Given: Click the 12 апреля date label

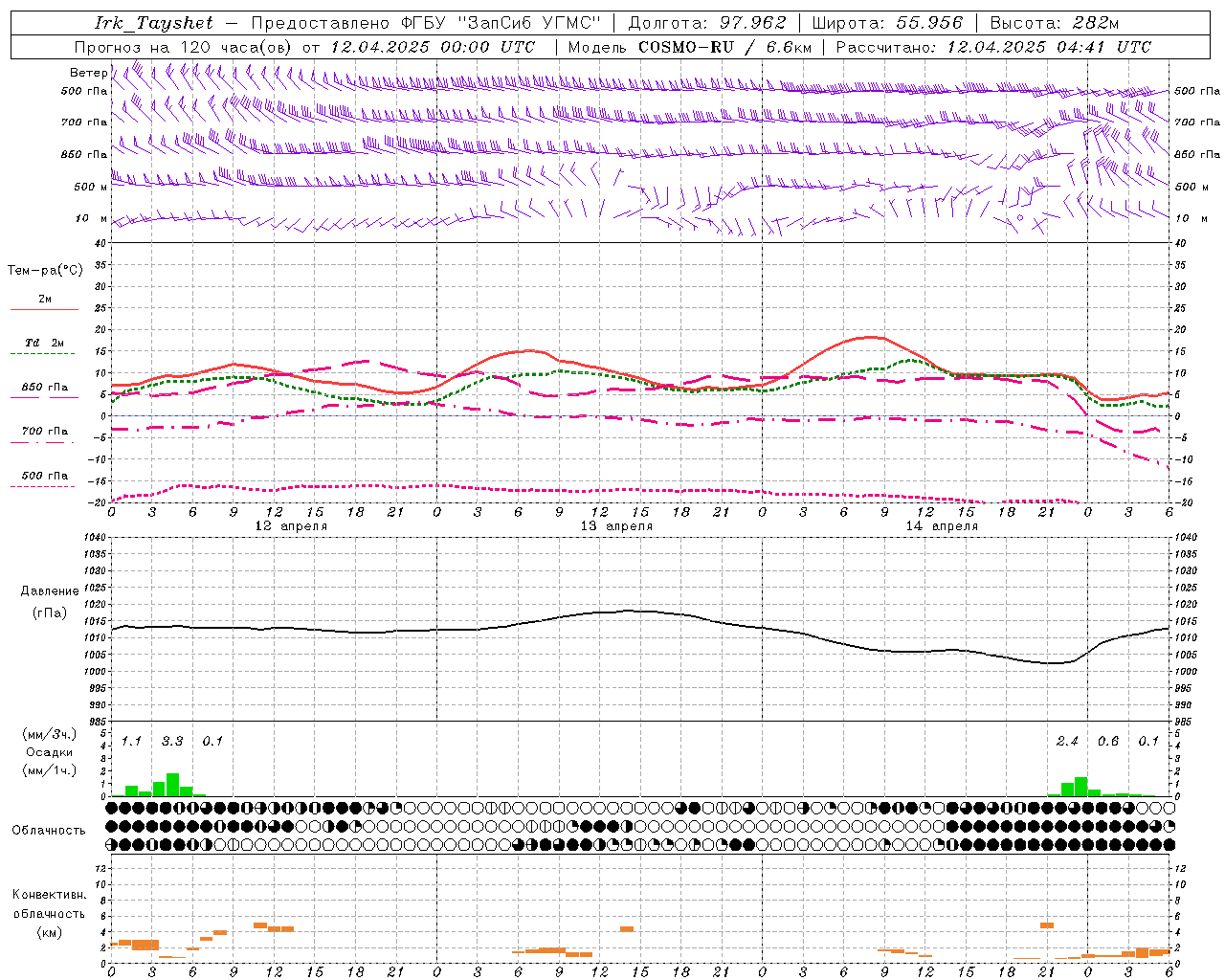Looking at the screenshot, I should [x=291, y=526].
